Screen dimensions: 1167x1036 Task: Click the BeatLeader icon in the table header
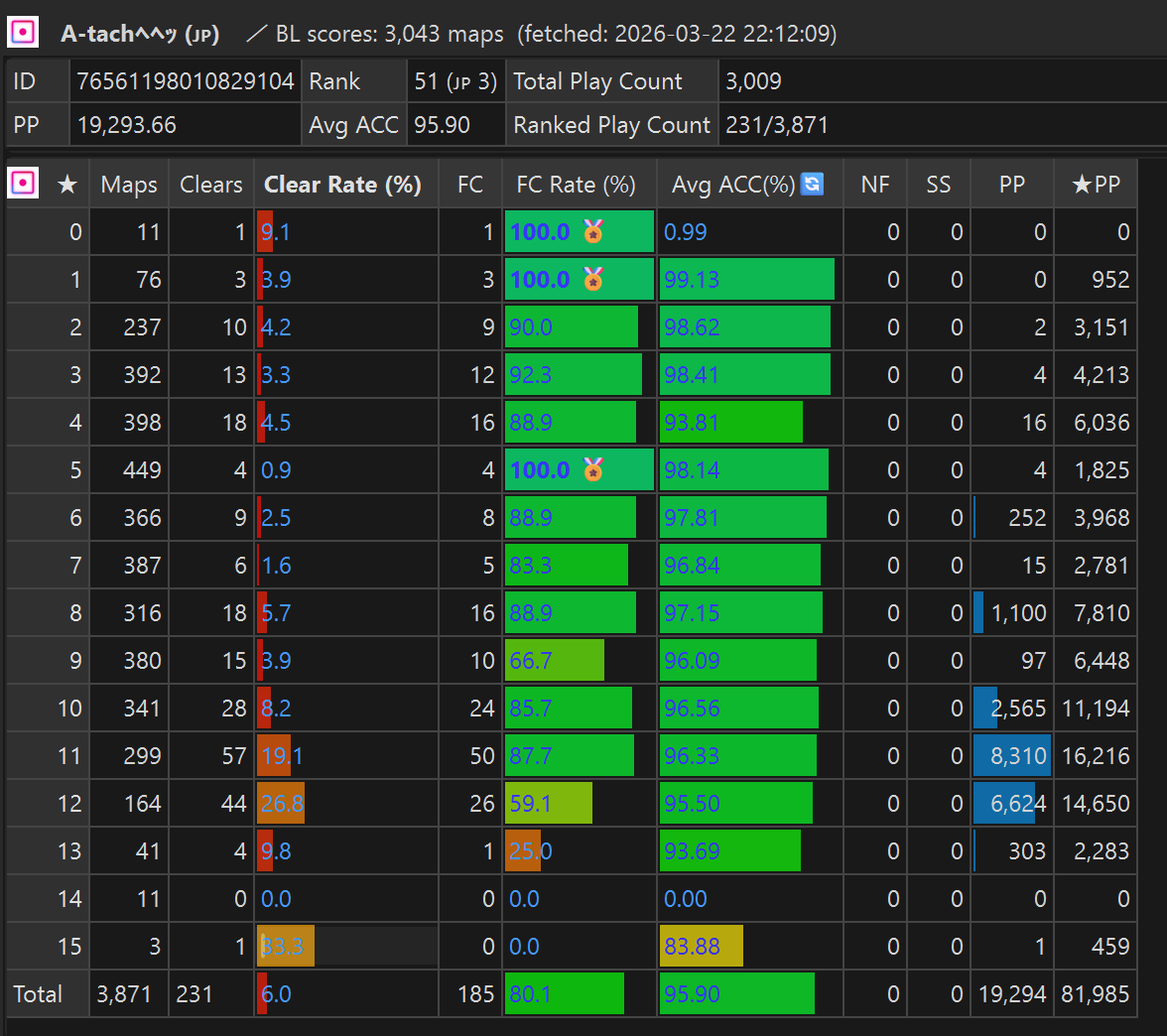[23, 183]
